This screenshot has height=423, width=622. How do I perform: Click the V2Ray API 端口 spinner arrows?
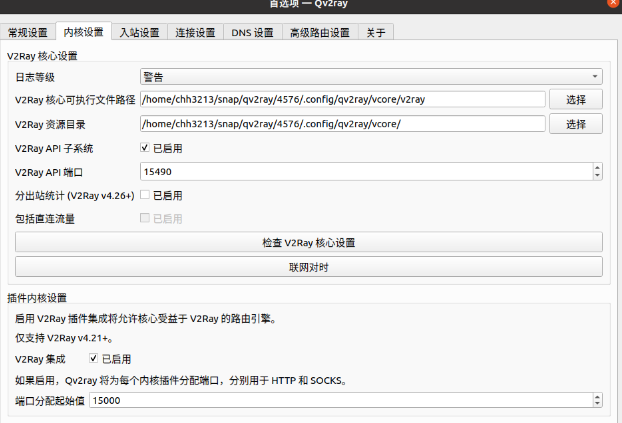pos(597,172)
